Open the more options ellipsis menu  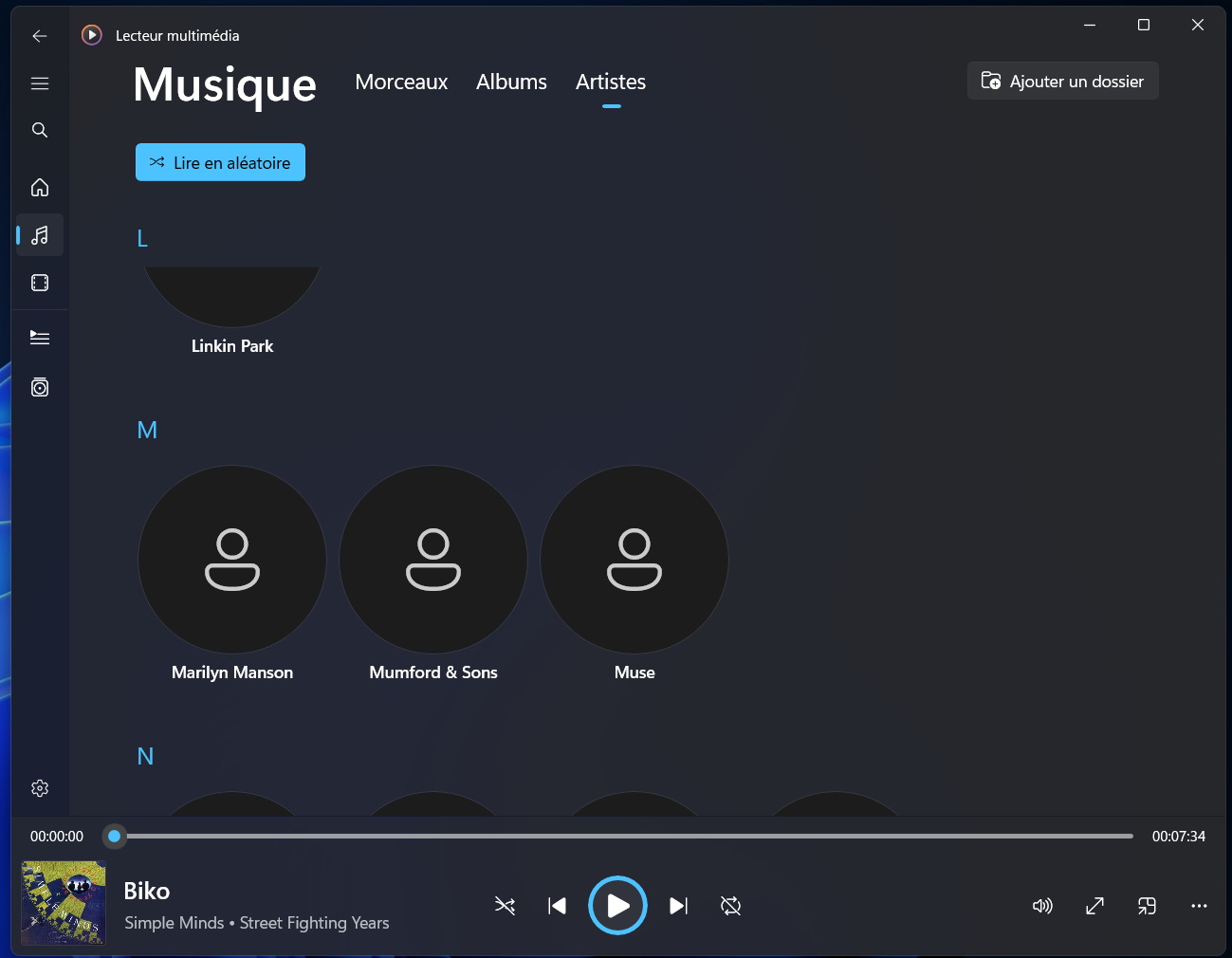click(1199, 906)
